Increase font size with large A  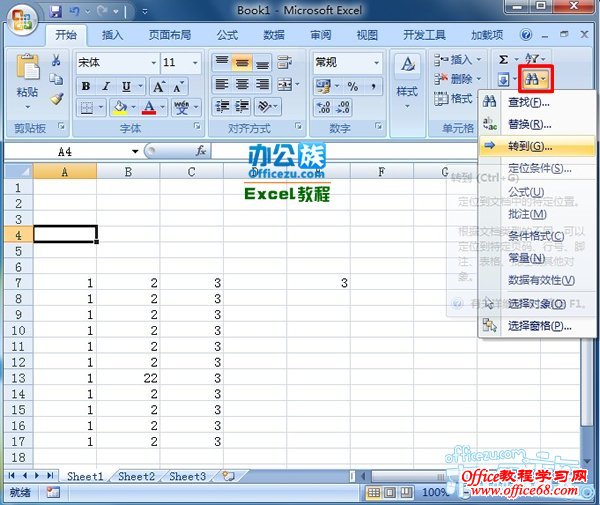point(158,86)
